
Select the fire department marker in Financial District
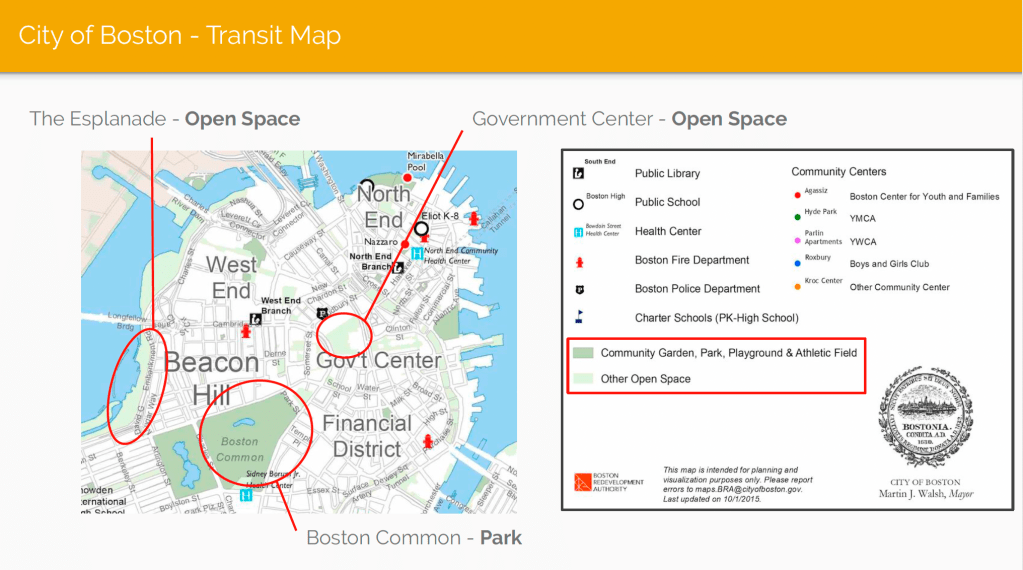click(x=429, y=441)
